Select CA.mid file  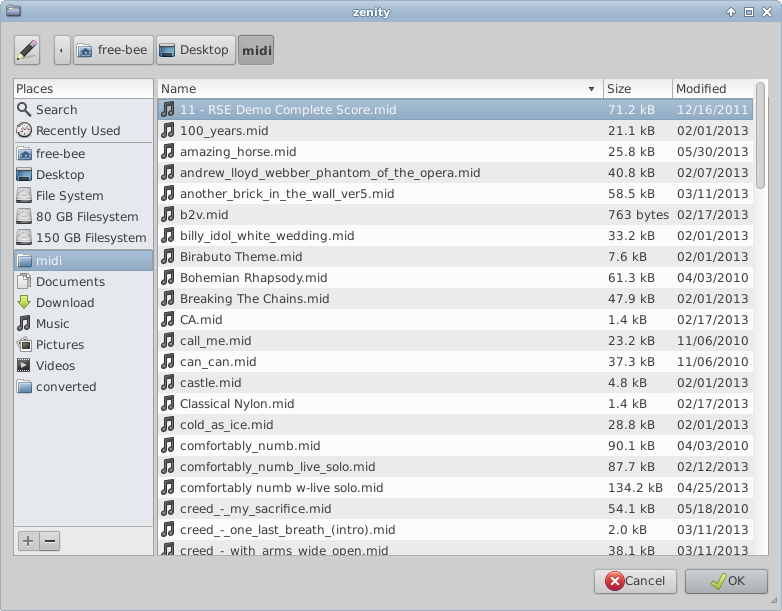455,319
